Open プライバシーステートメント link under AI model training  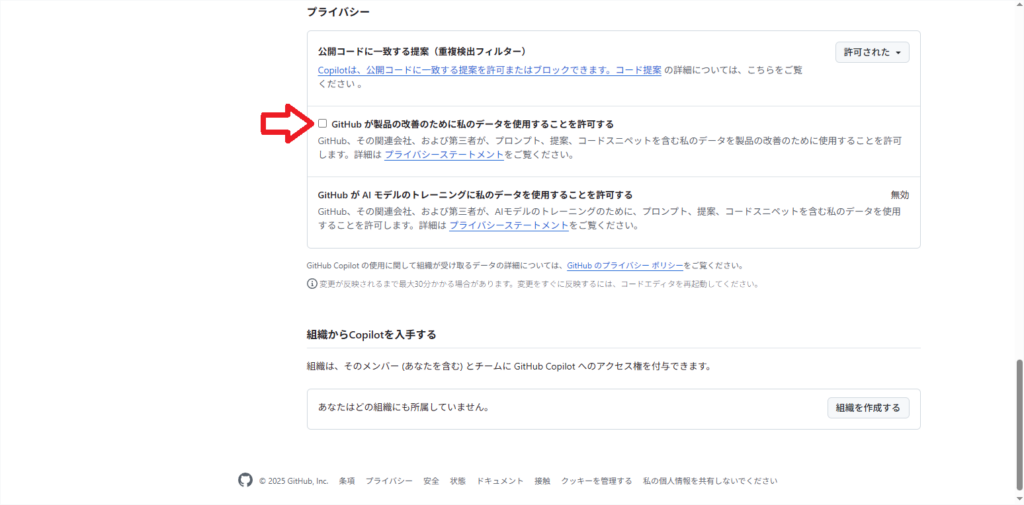click(509, 225)
